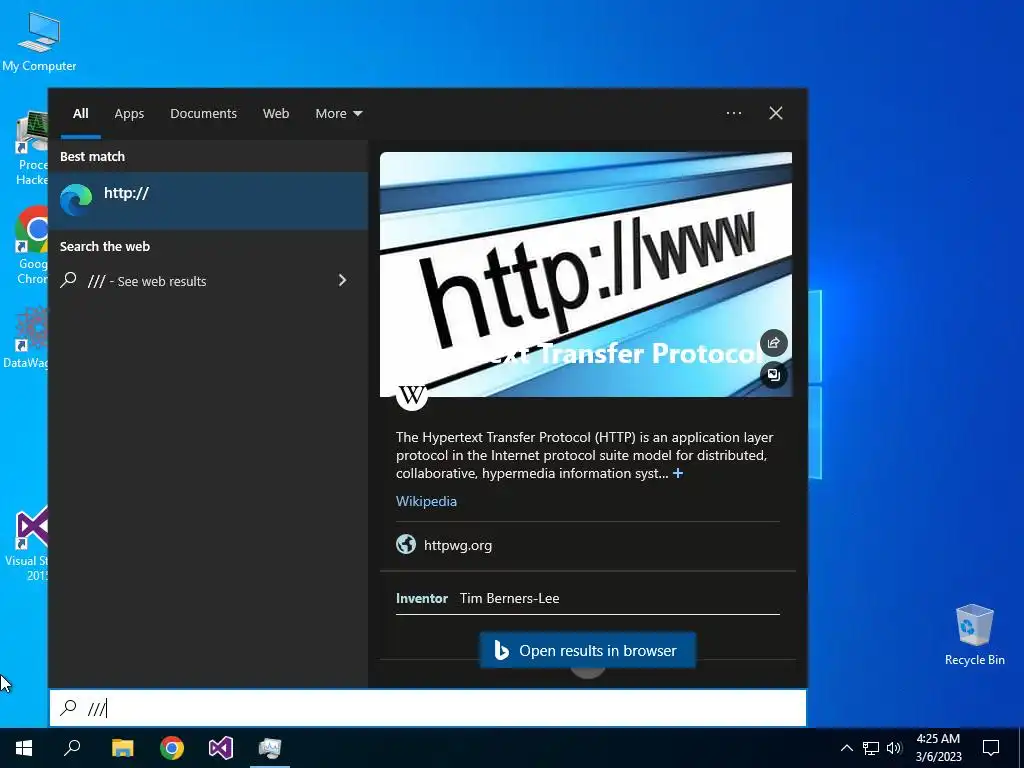The width and height of the screenshot is (1024, 768).
Task: Click the Best match heading
Action: [x=92, y=156]
